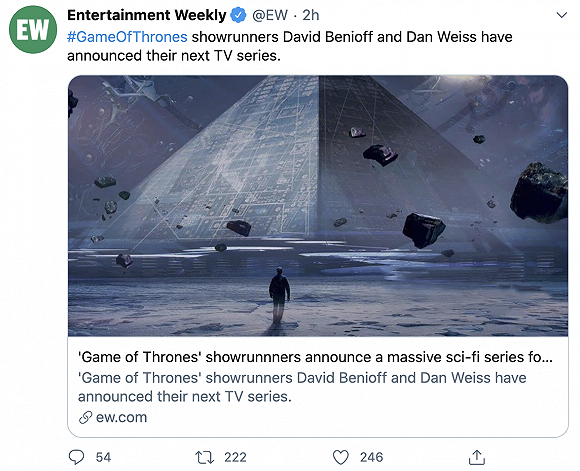This screenshot has height=471, width=580.
Task: Open the article headline about sci-fi series
Action: click(x=315, y=357)
